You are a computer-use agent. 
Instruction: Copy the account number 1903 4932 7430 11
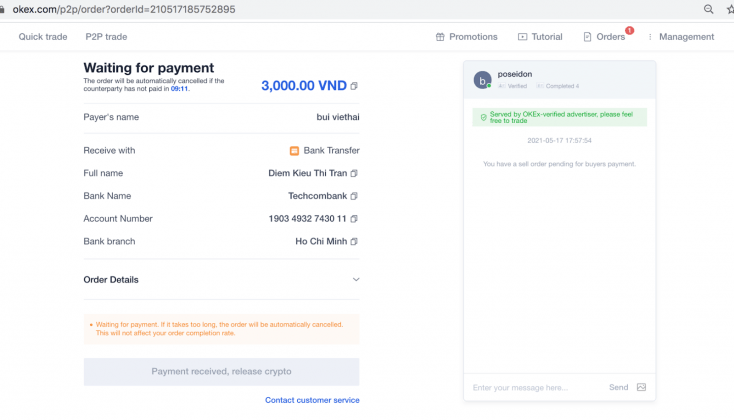pyautogui.click(x=354, y=219)
